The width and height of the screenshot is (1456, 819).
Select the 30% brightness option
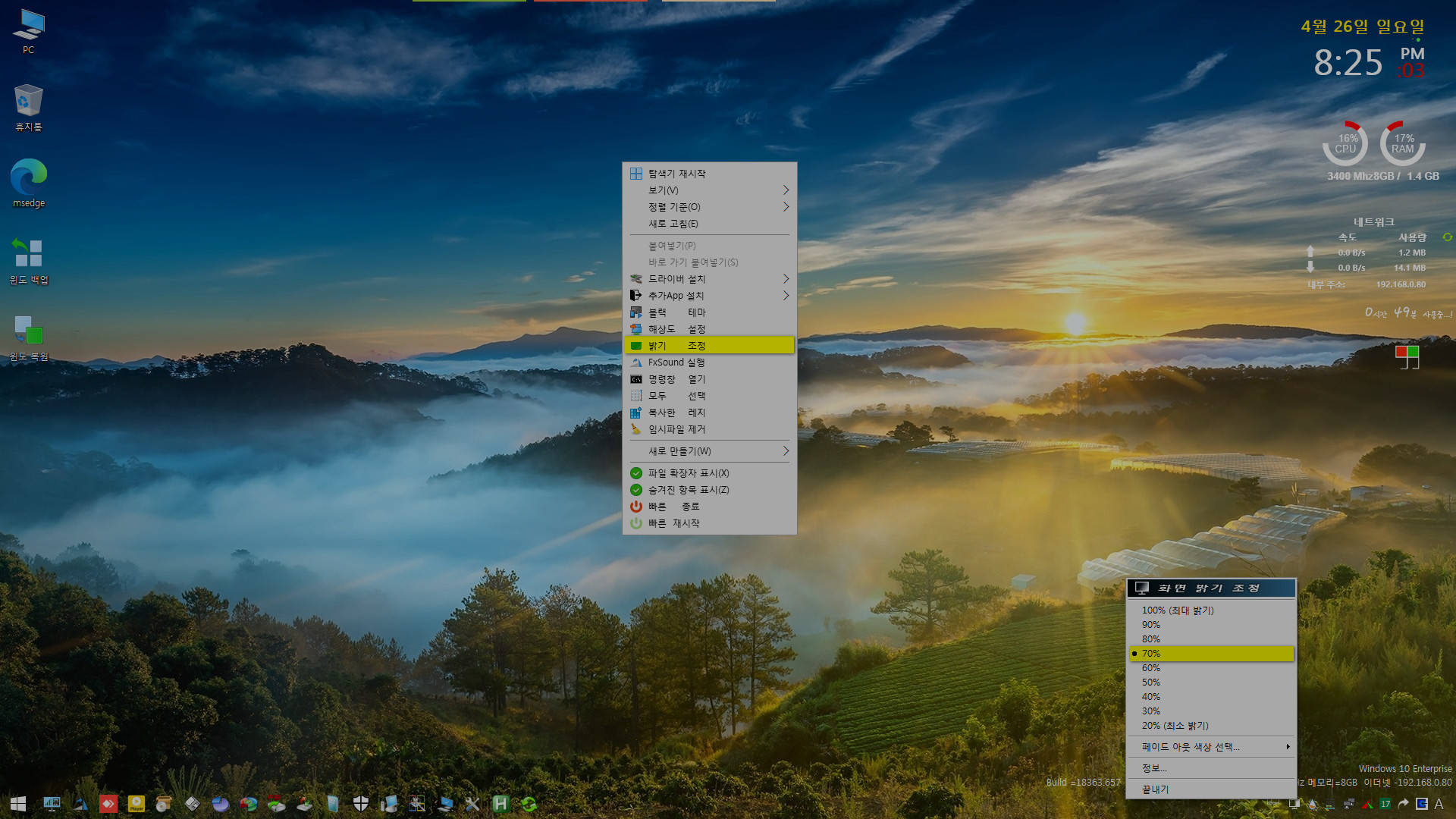pyautogui.click(x=1211, y=711)
